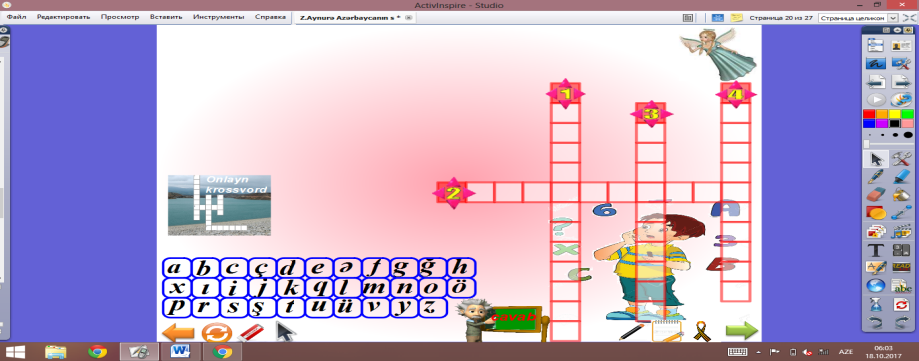The height and width of the screenshot is (361, 919).
Task: Expand the 'Страница целиком' zoom dropdown
Action: point(893,18)
